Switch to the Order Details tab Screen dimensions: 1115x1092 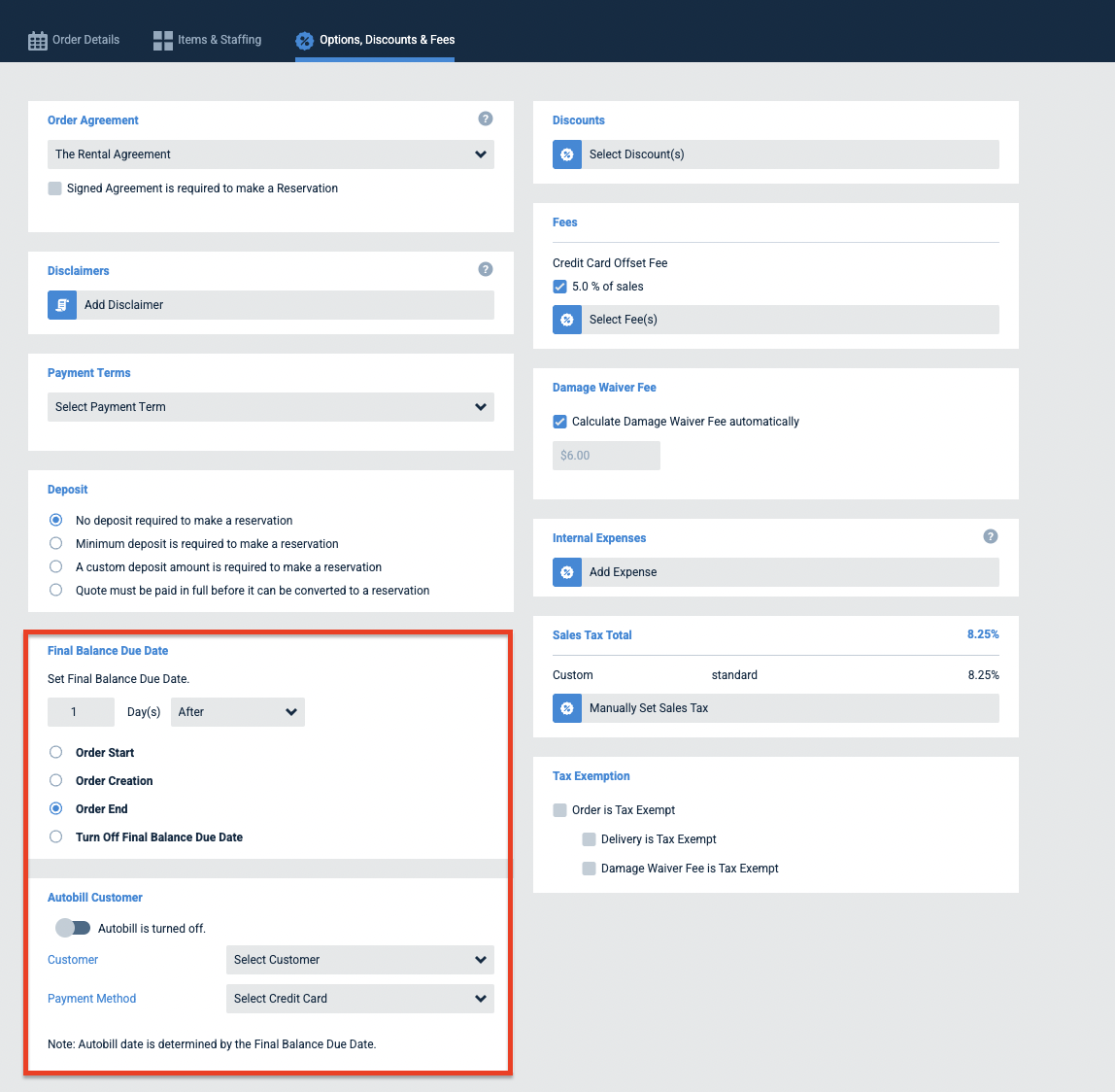click(x=74, y=40)
